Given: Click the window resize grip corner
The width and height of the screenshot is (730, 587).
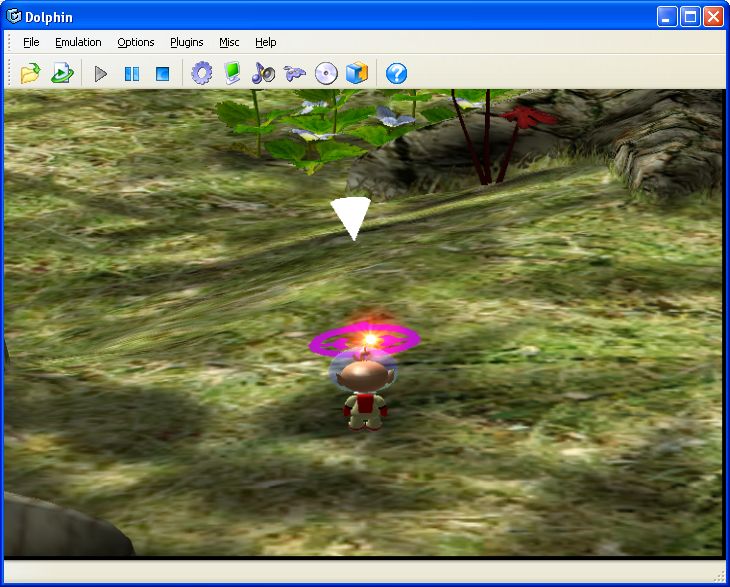Looking at the screenshot, I should tap(720, 576).
